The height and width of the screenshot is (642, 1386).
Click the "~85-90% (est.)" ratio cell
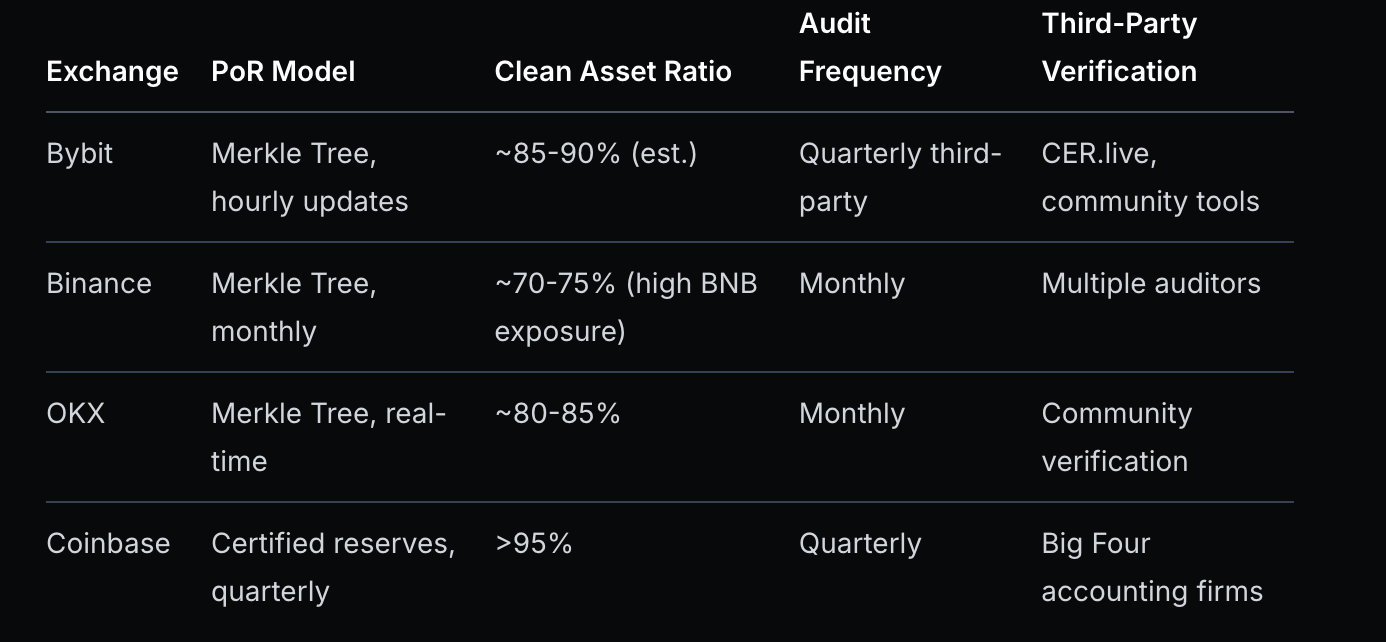click(x=595, y=154)
